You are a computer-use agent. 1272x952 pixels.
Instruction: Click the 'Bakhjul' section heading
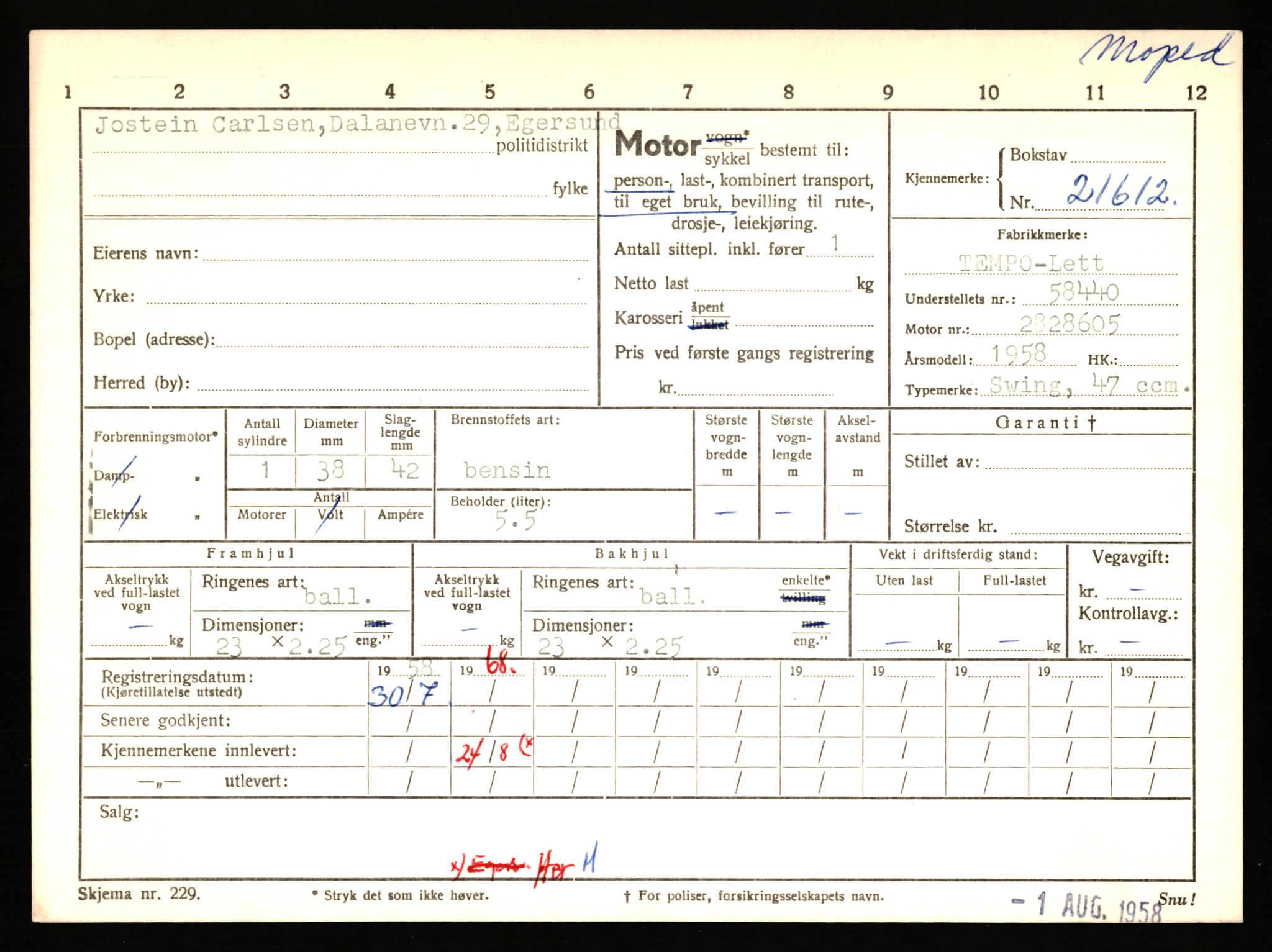[x=632, y=554]
